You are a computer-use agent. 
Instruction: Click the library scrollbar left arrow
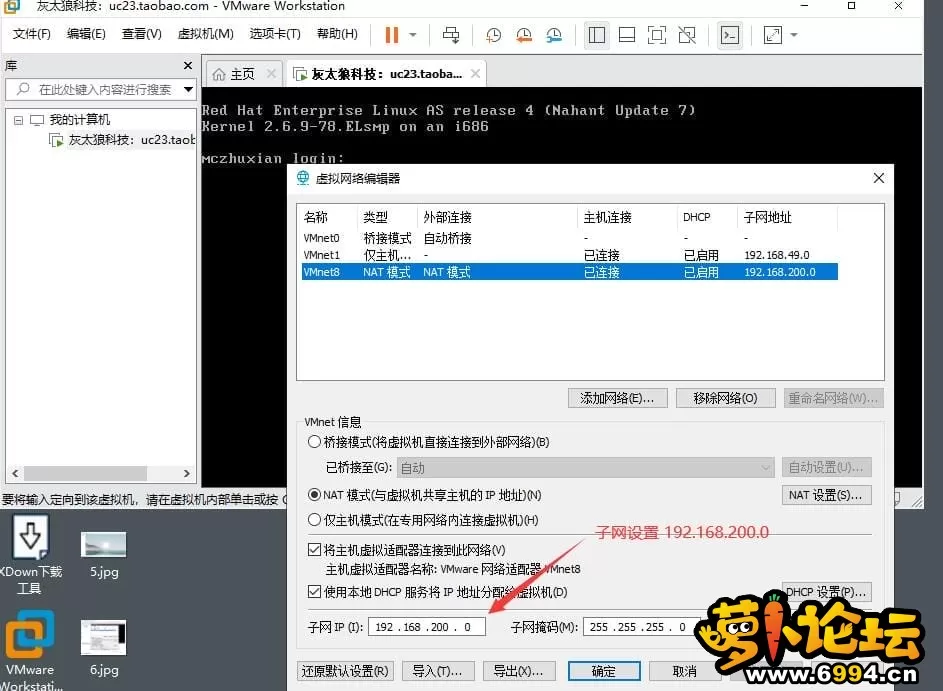coord(15,473)
